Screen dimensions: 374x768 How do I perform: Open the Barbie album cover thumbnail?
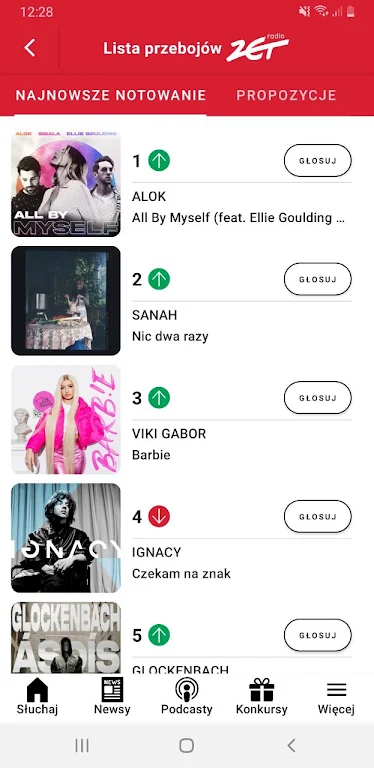click(x=66, y=419)
